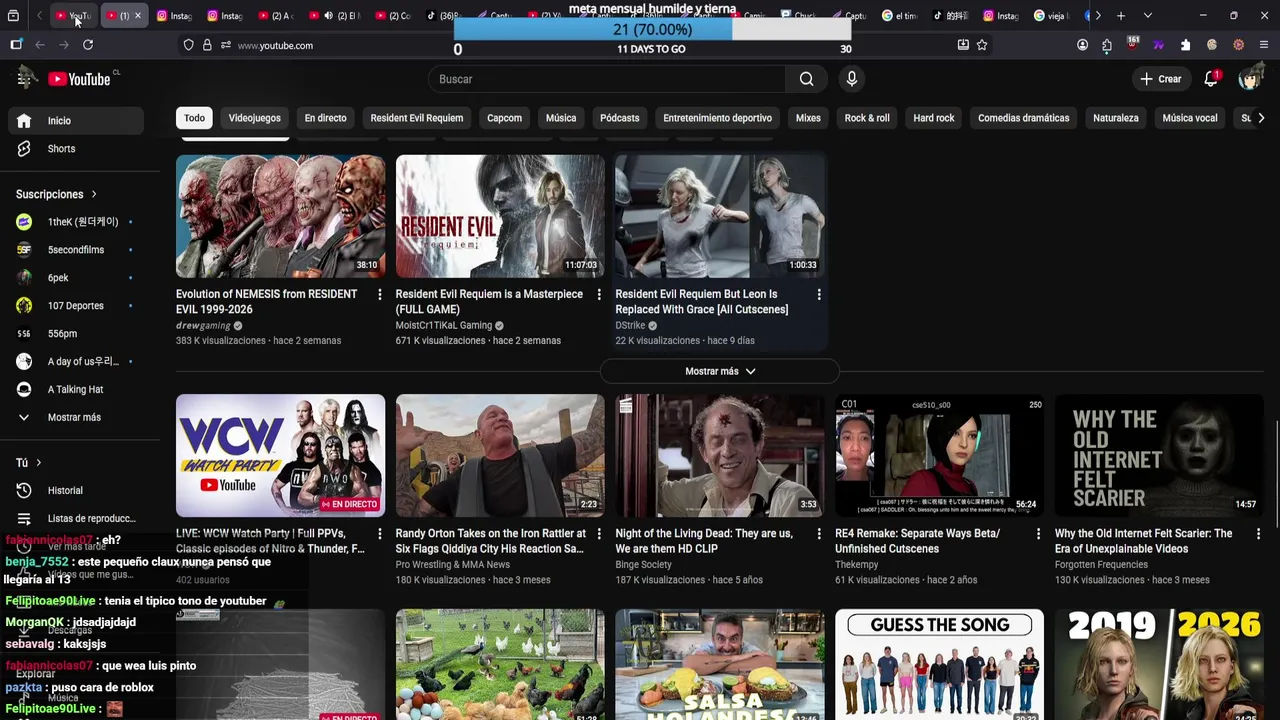Go back in browser history
The width and height of the screenshot is (1280, 720).
pos(40,45)
